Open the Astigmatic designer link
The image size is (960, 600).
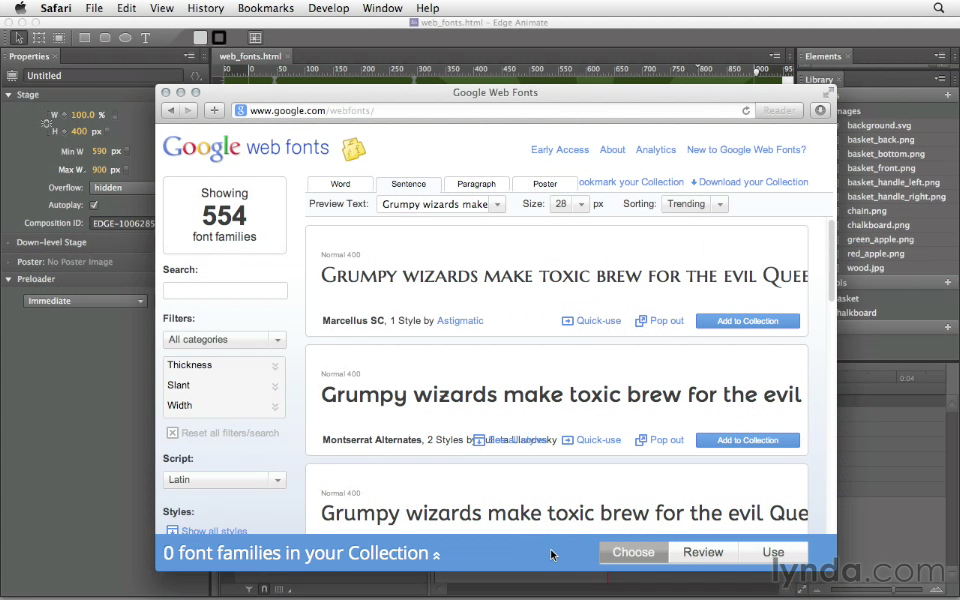[460, 321]
